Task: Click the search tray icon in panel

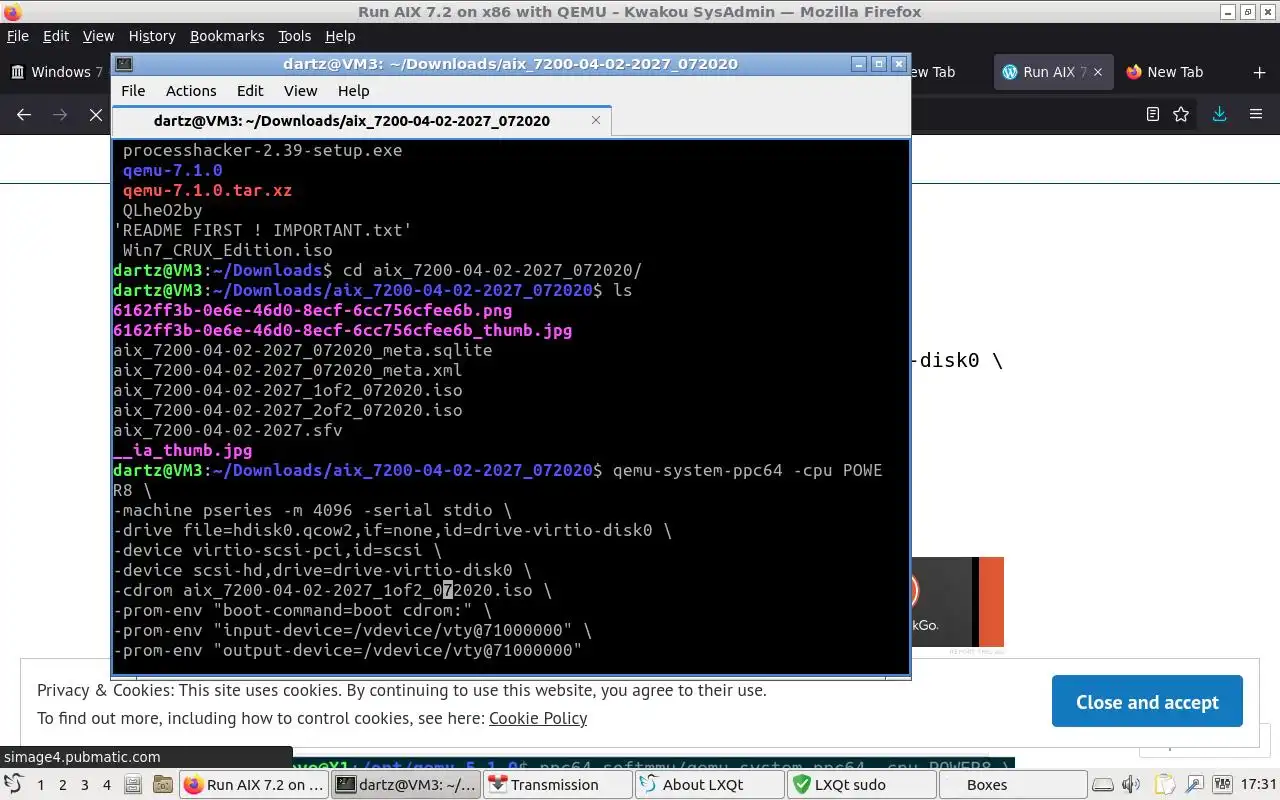Action: click(x=1195, y=785)
